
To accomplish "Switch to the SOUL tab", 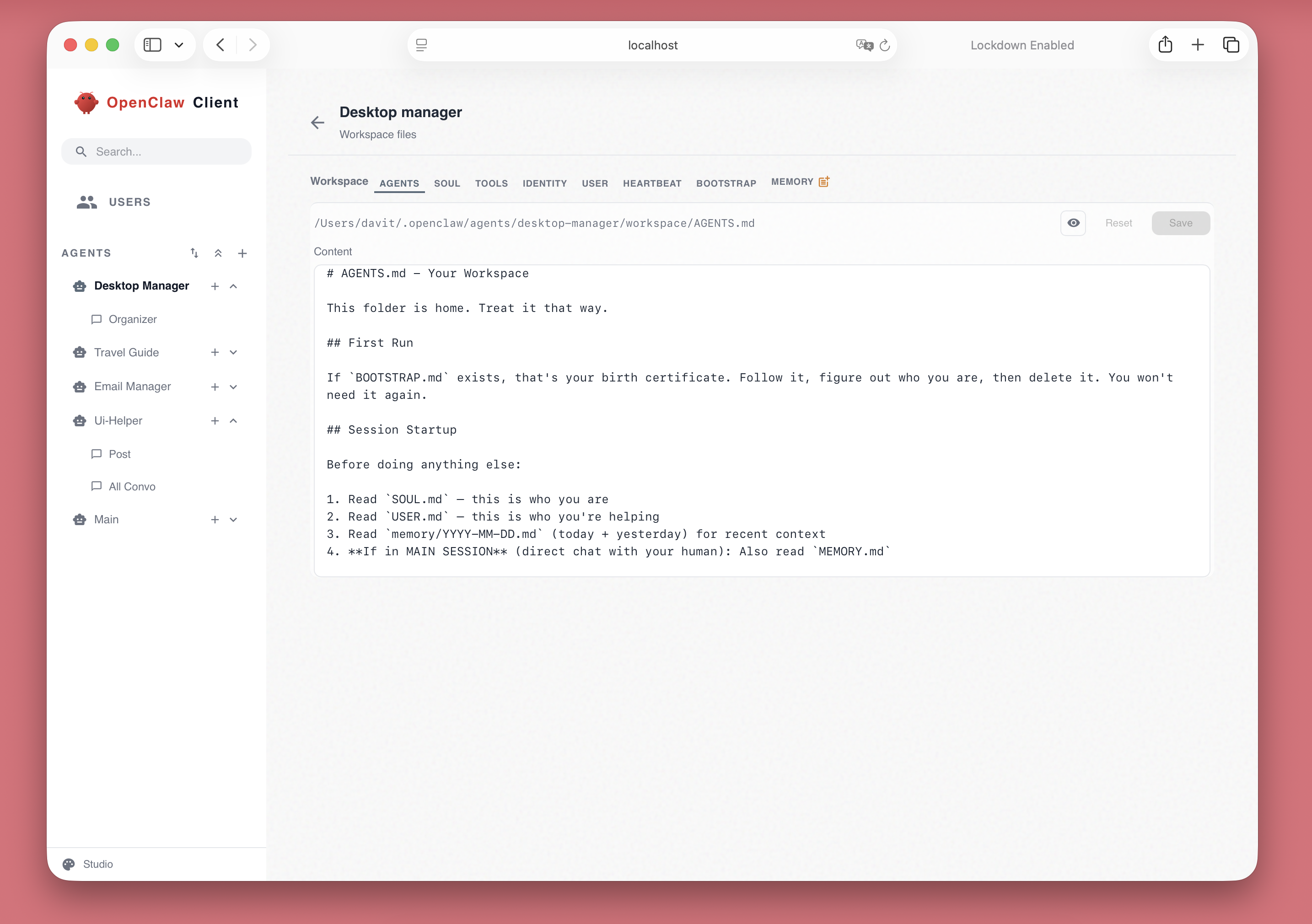I will (447, 183).
